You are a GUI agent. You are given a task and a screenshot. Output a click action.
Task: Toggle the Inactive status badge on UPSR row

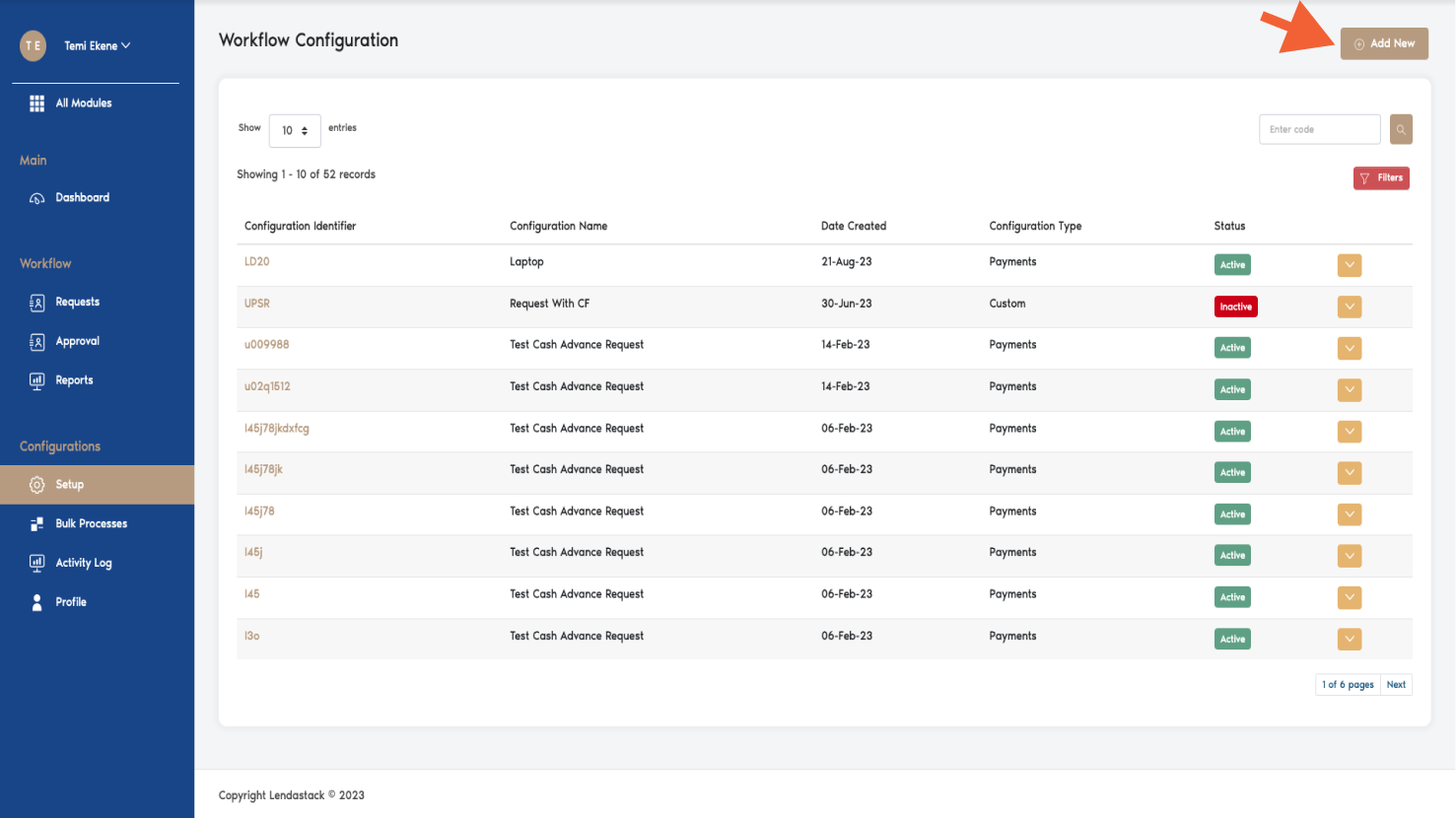[1235, 306]
